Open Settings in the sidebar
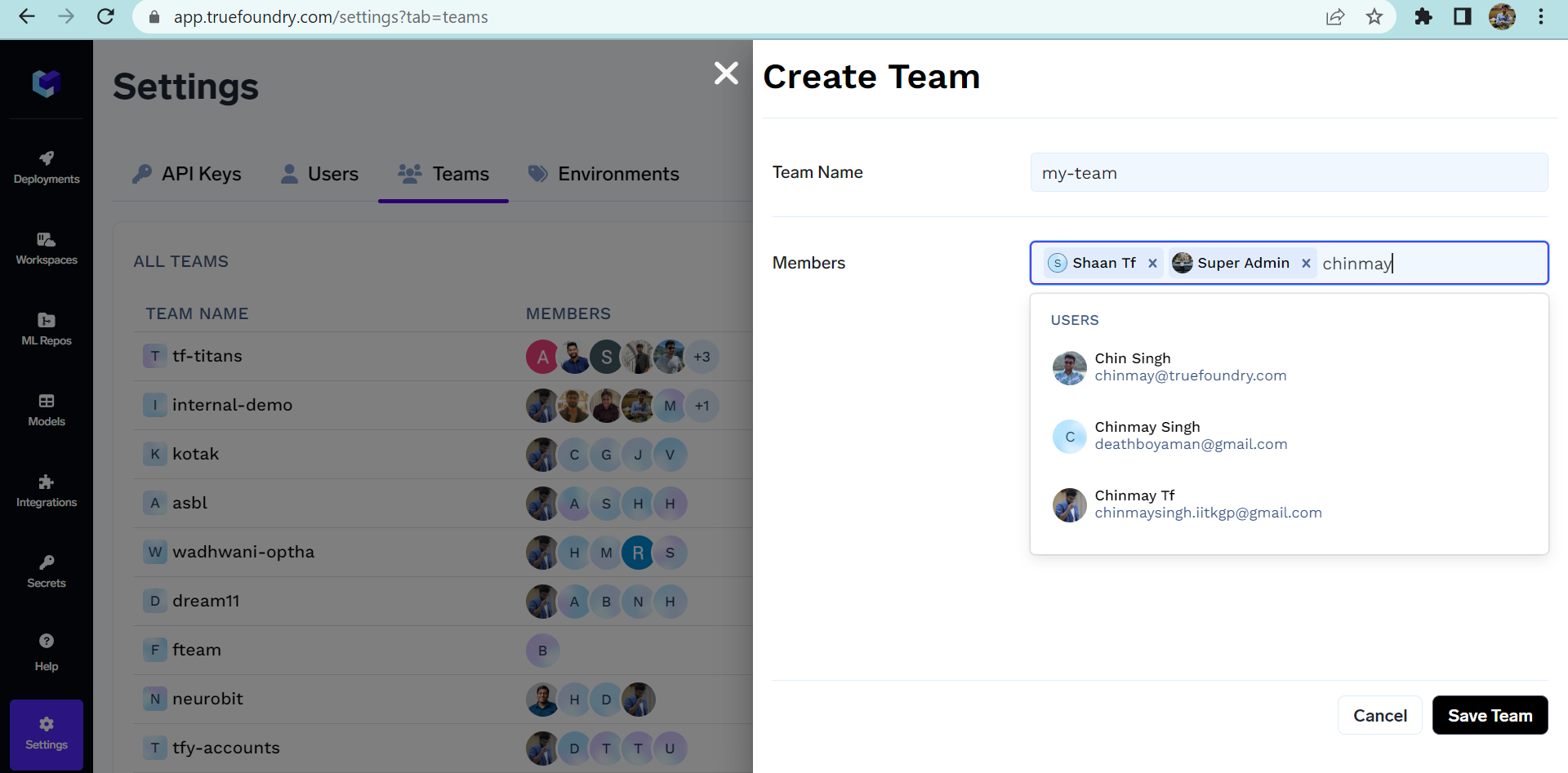This screenshot has height=773, width=1568. click(x=47, y=734)
